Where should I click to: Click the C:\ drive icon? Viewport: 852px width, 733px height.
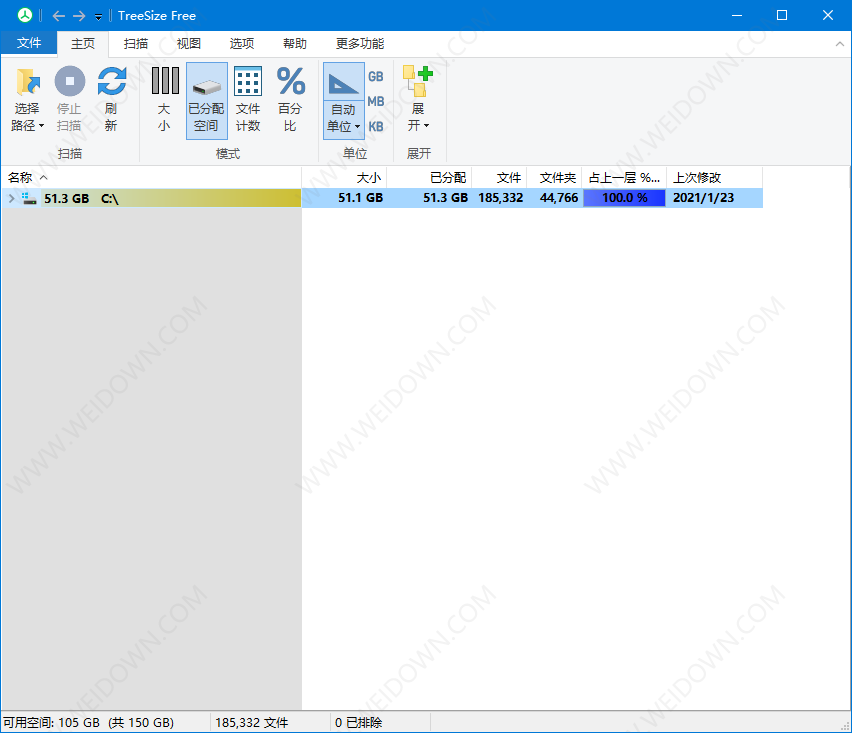click(29, 198)
